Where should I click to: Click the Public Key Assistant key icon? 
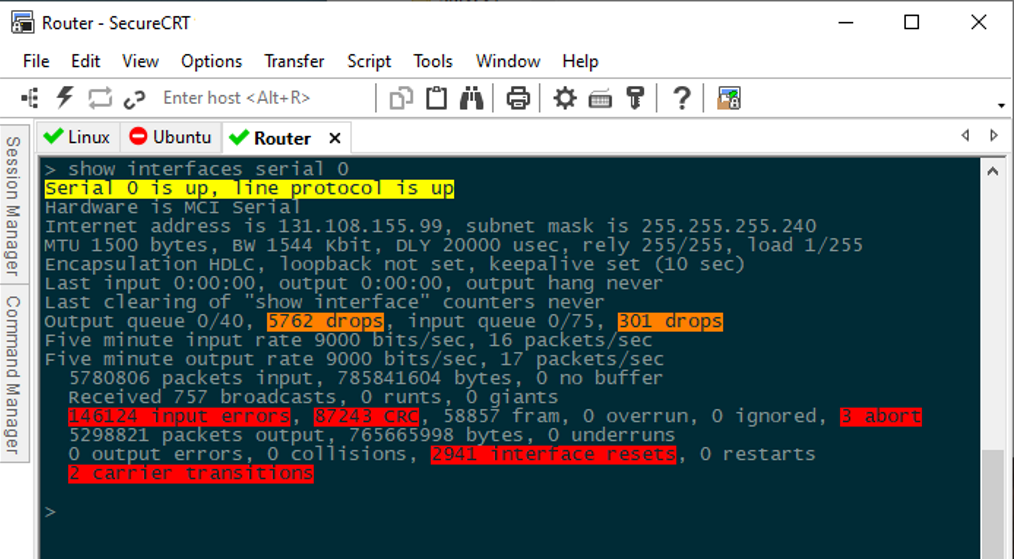[x=634, y=98]
